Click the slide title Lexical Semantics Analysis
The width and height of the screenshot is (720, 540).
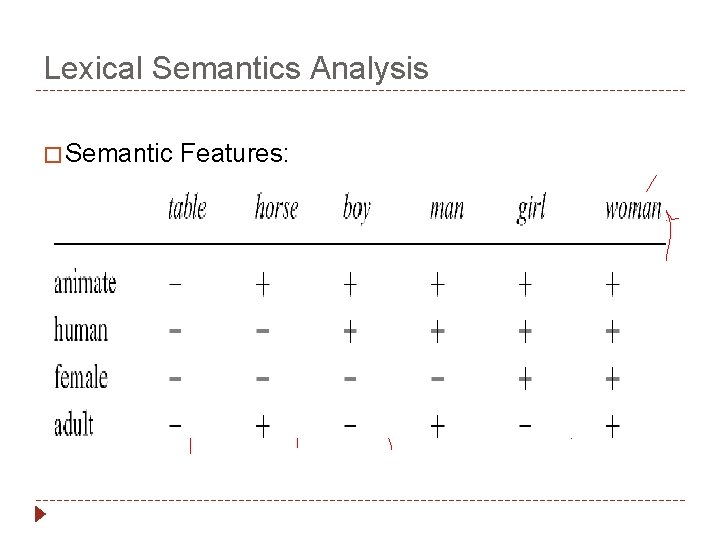pos(236,69)
